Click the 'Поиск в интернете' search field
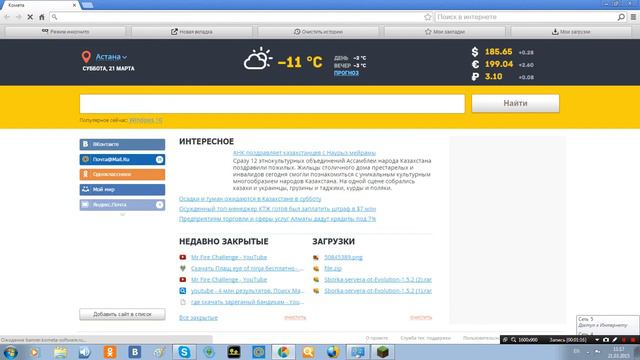The height and width of the screenshot is (360, 640). point(526,17)
